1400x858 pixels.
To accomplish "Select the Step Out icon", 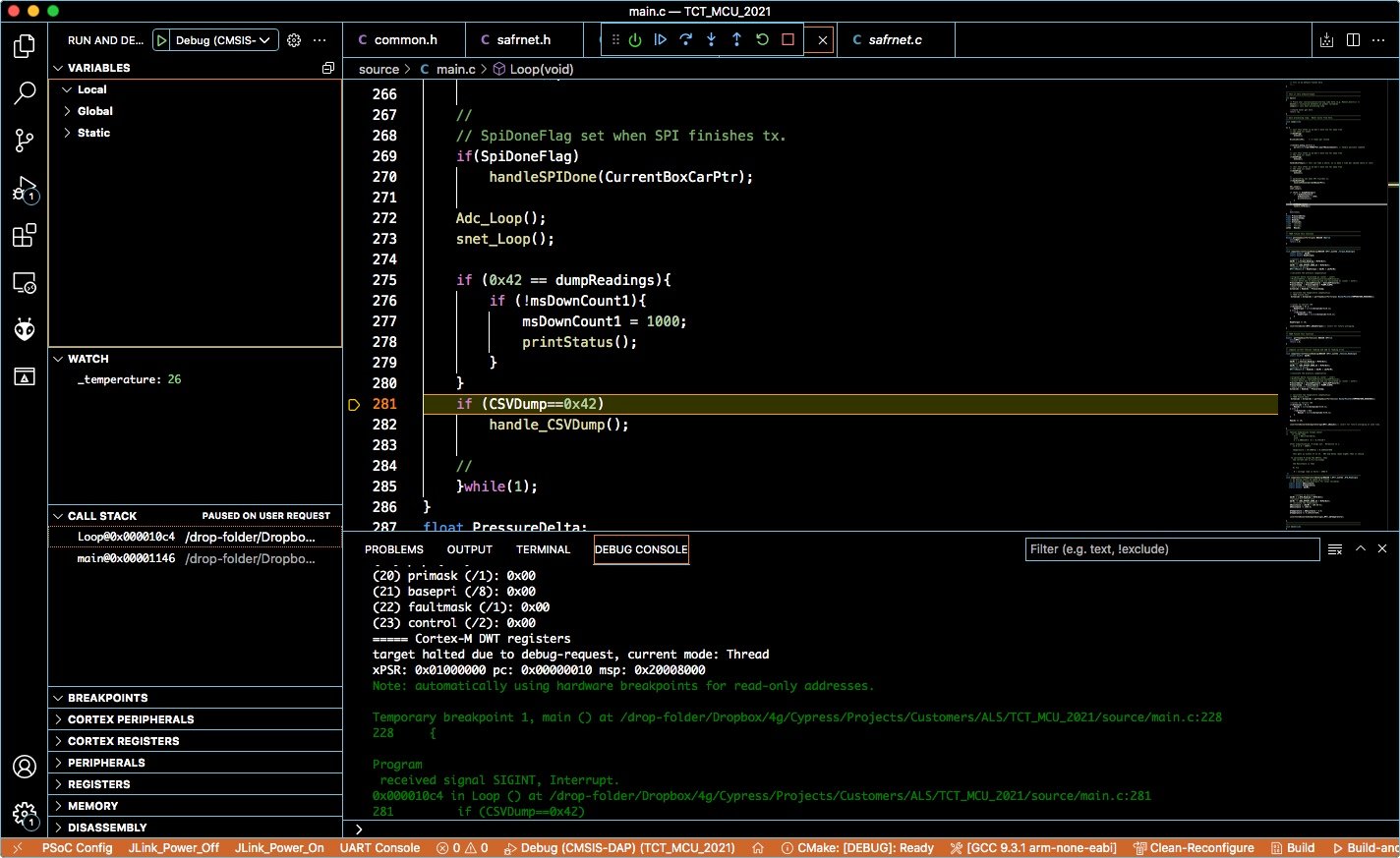I will 734,39.
